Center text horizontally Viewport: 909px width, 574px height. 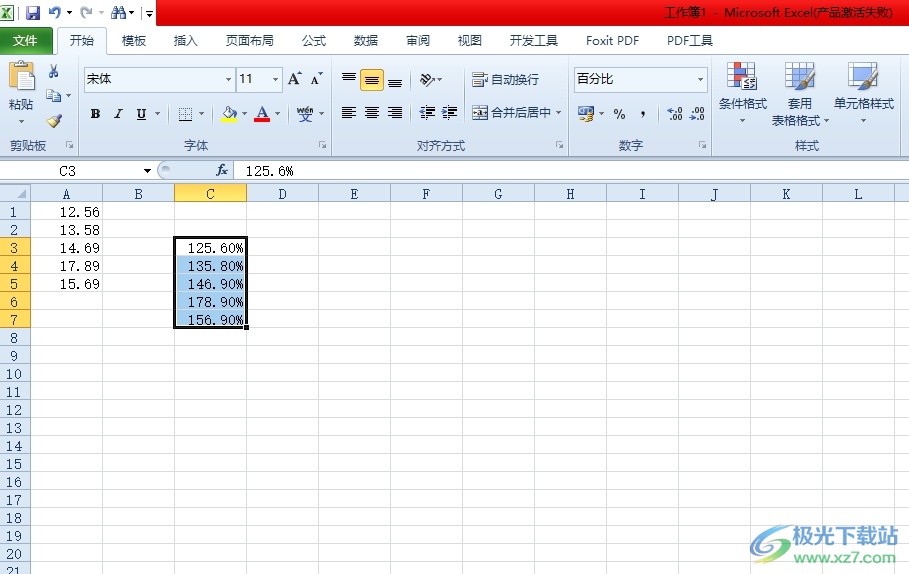[x=372, y=112]
